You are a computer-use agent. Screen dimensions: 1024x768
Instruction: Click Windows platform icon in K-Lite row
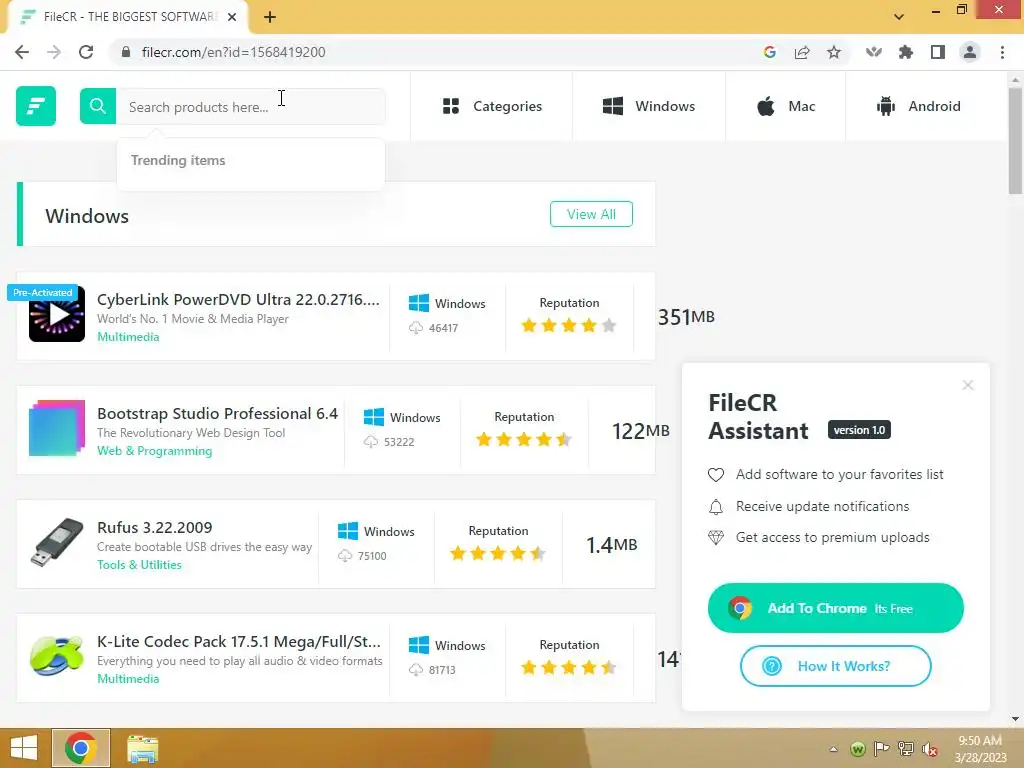[x=419, y=645]
